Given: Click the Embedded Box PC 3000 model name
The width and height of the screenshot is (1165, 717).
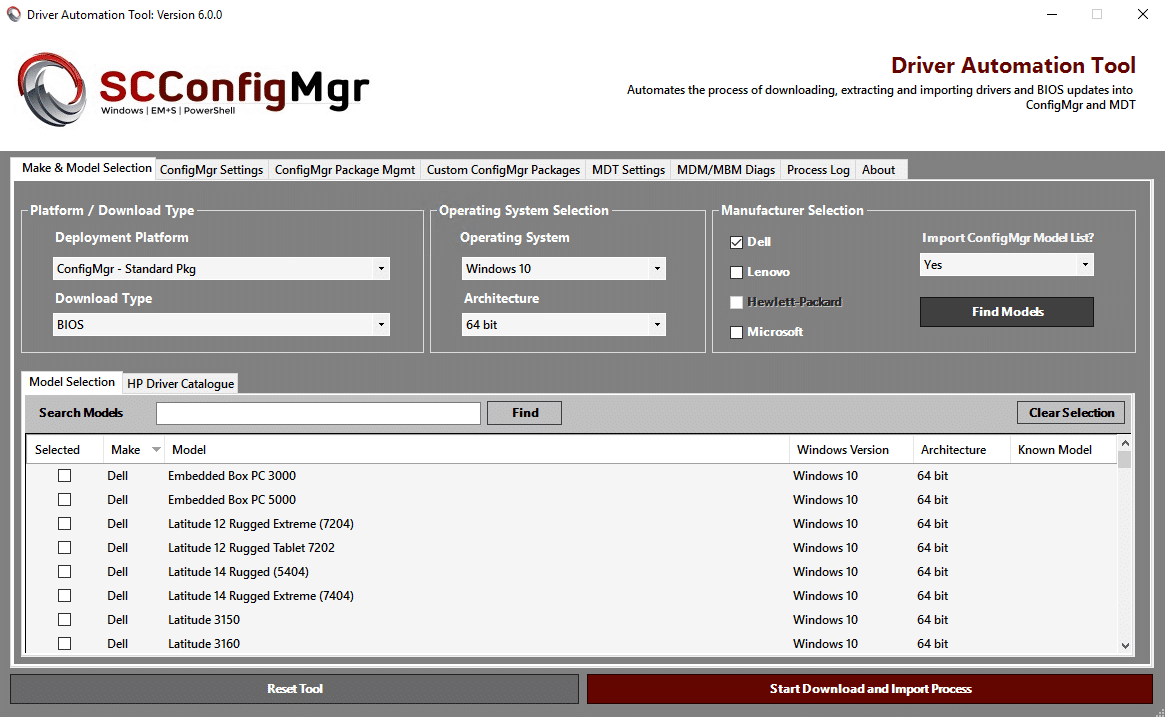Looking at the screenshot, I should tap(232, 476).
